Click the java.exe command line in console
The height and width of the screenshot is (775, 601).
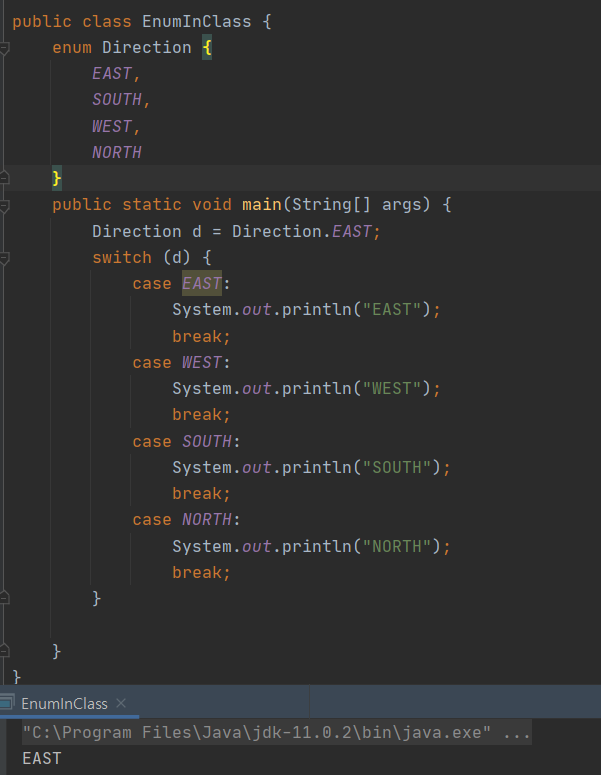tap(276, 732)
